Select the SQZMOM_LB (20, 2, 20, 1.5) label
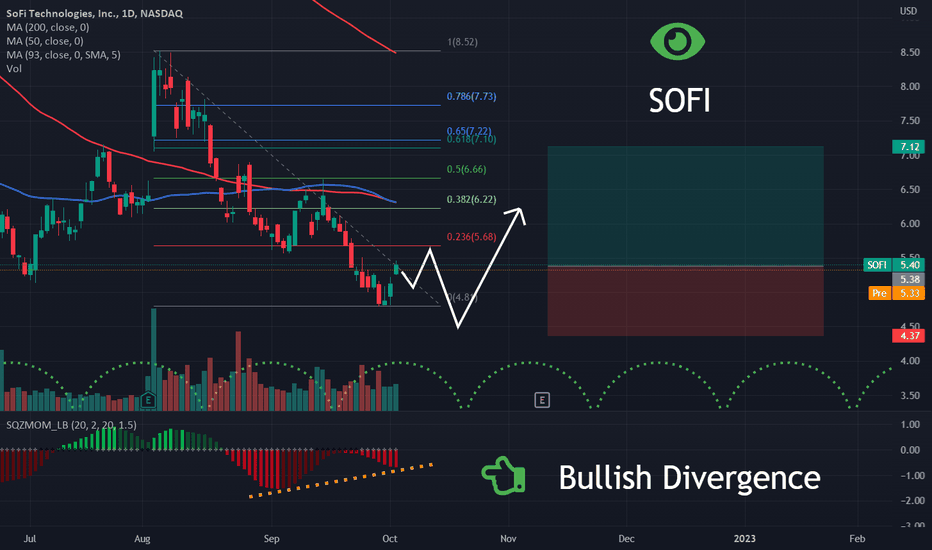932x550 pixels. point(71,425)
